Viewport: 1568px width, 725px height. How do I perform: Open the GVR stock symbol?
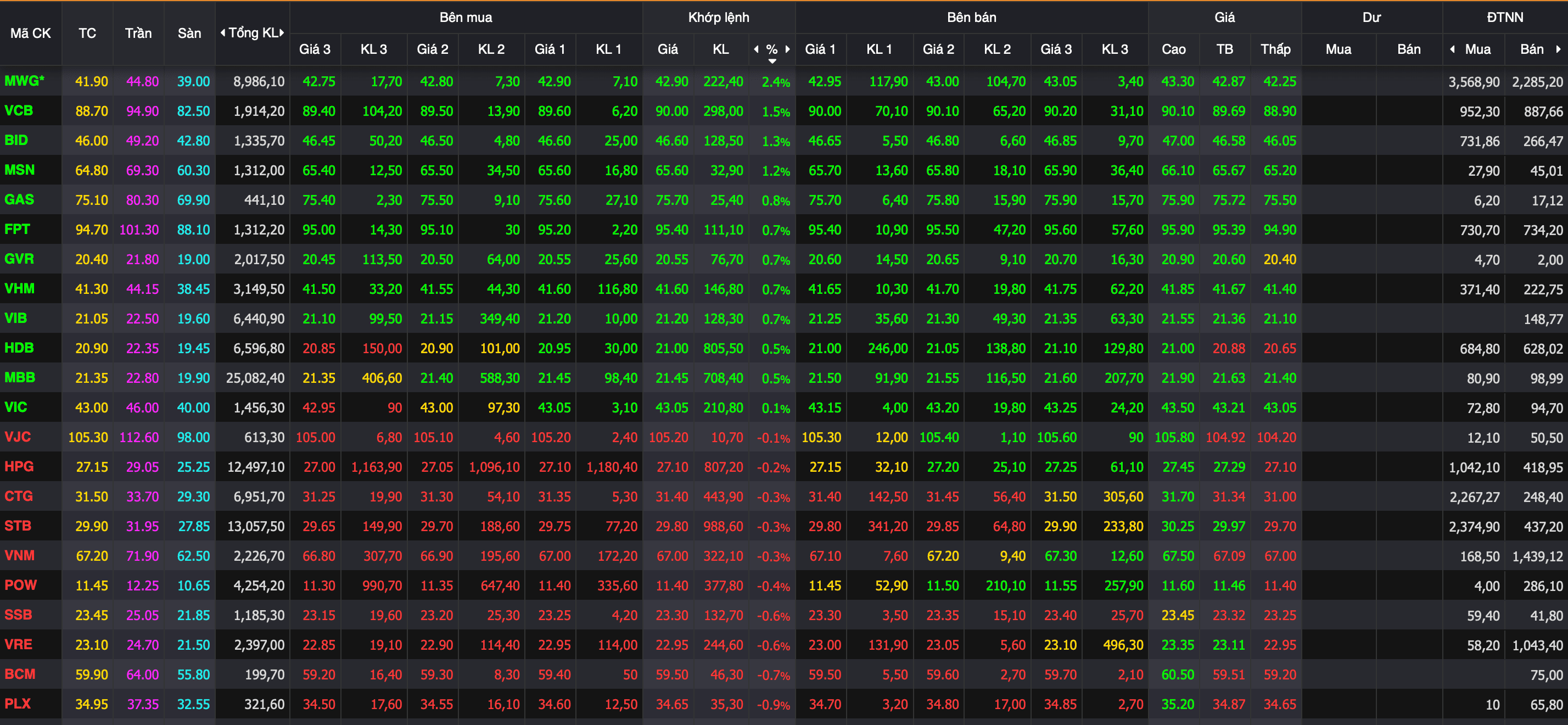click(19, 259)
